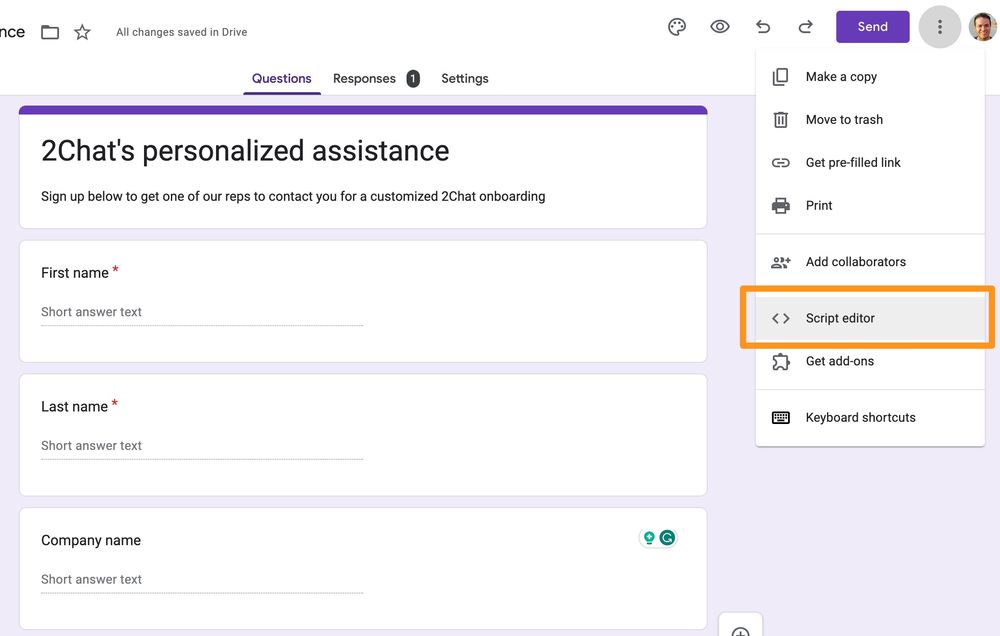Redo the last change

[806, 27]
